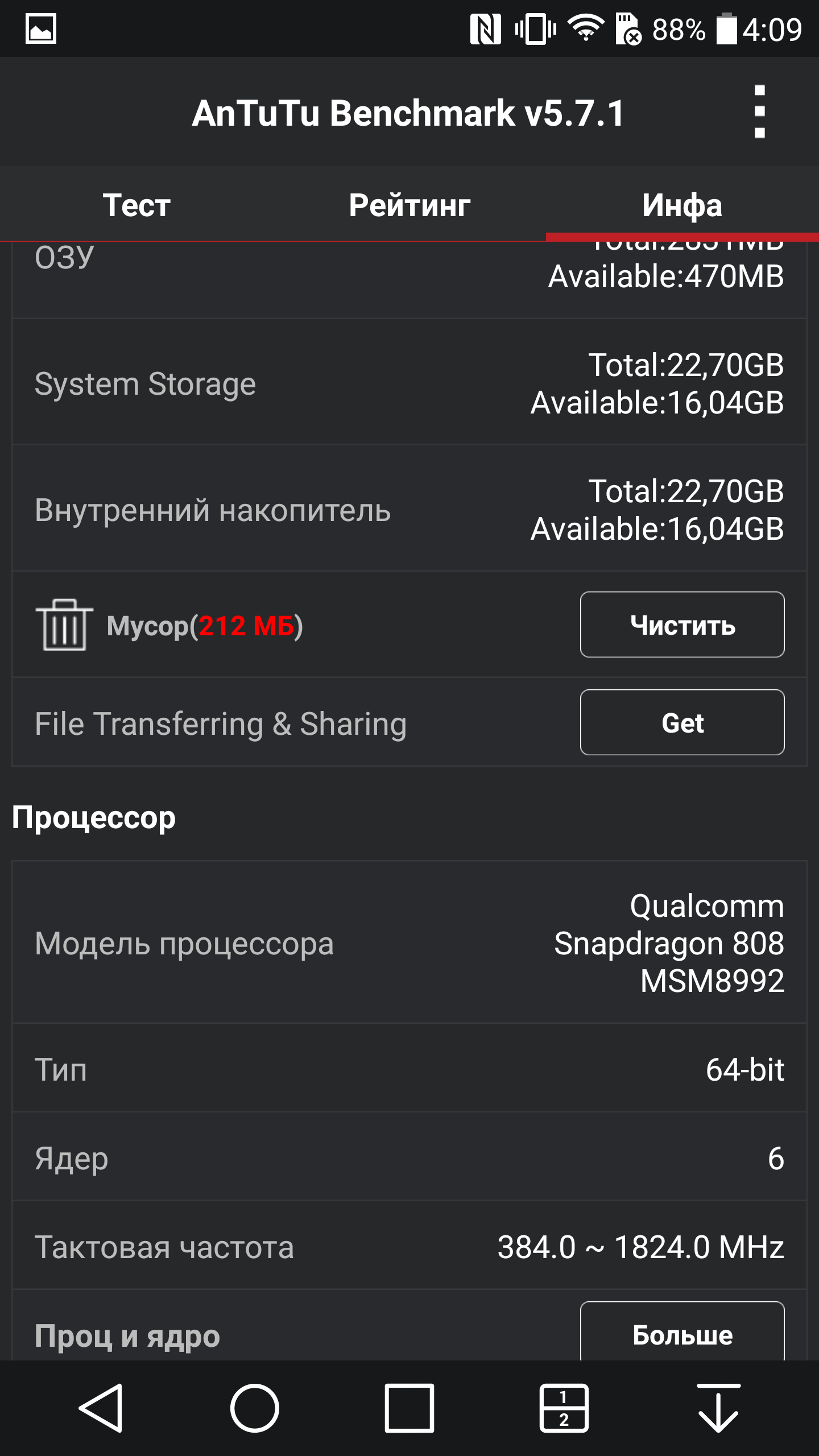This screenshot has height=1456, width=819.
Task: Tap the Wi-Fi signal status icon
Action: 586,28
